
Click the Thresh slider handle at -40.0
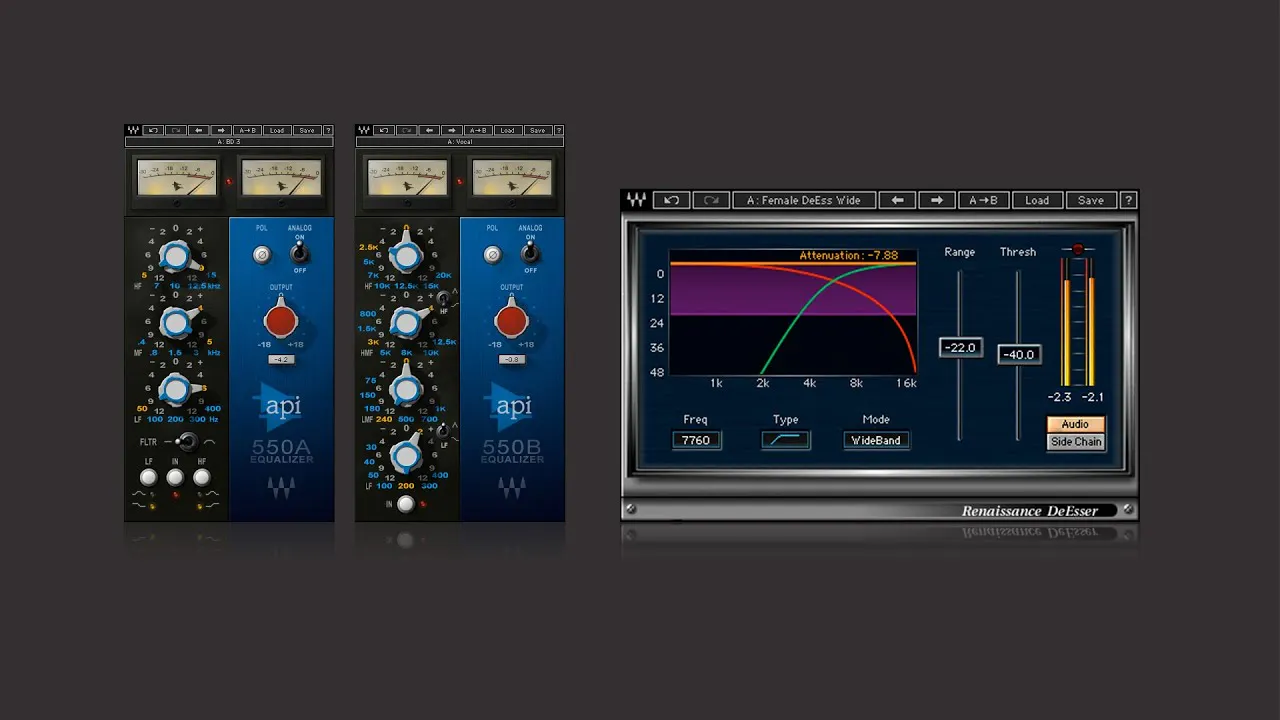[1019, 354]
